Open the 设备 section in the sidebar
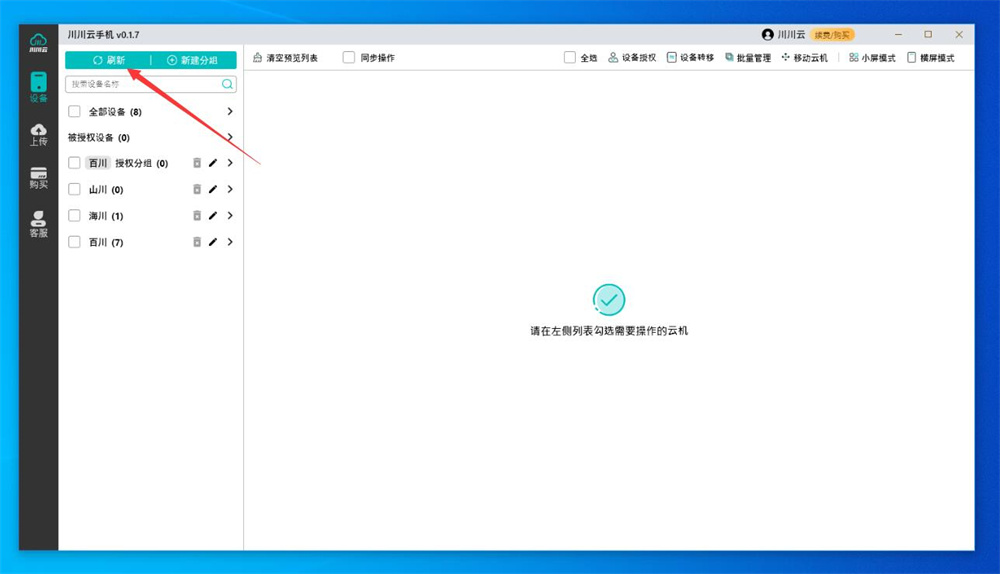 [38, 87]
